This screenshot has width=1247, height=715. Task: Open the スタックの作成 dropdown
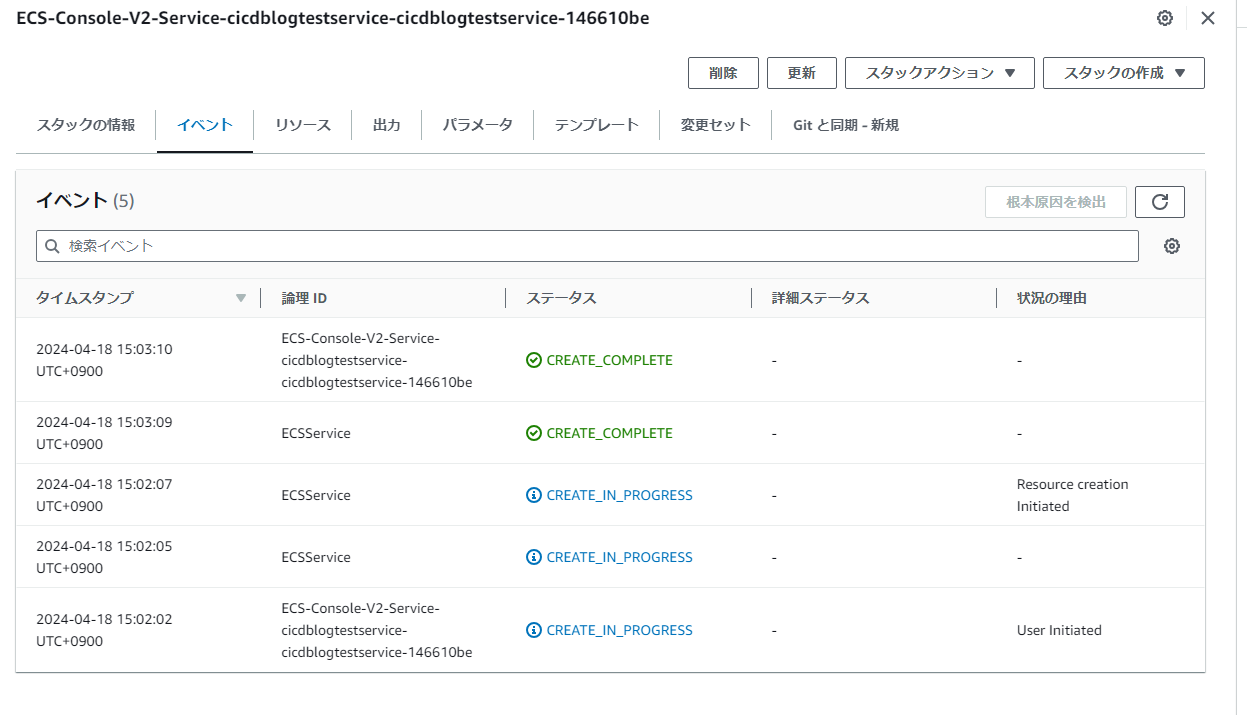(x=1124, y=73)
